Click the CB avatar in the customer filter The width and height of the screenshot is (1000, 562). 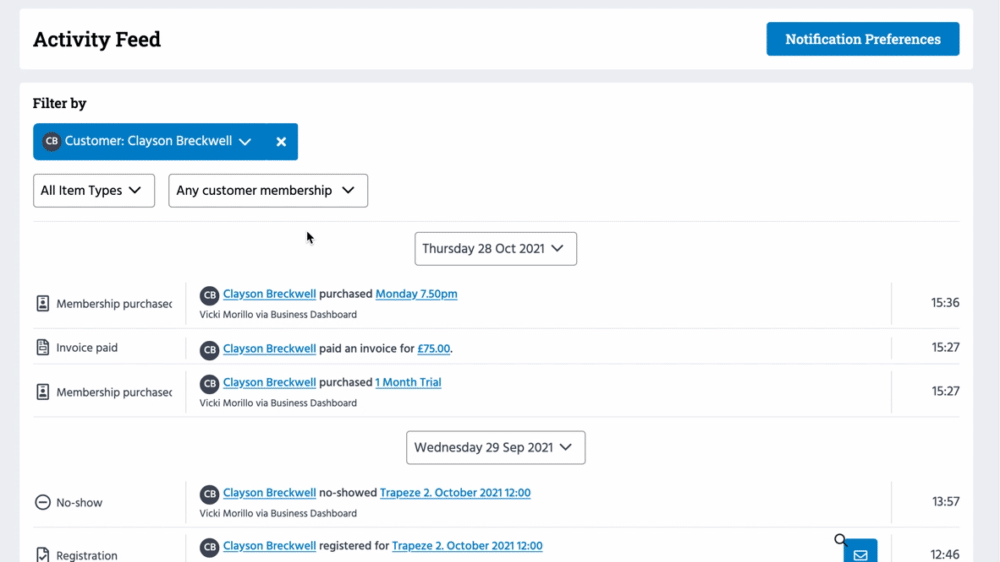(51, 142)
